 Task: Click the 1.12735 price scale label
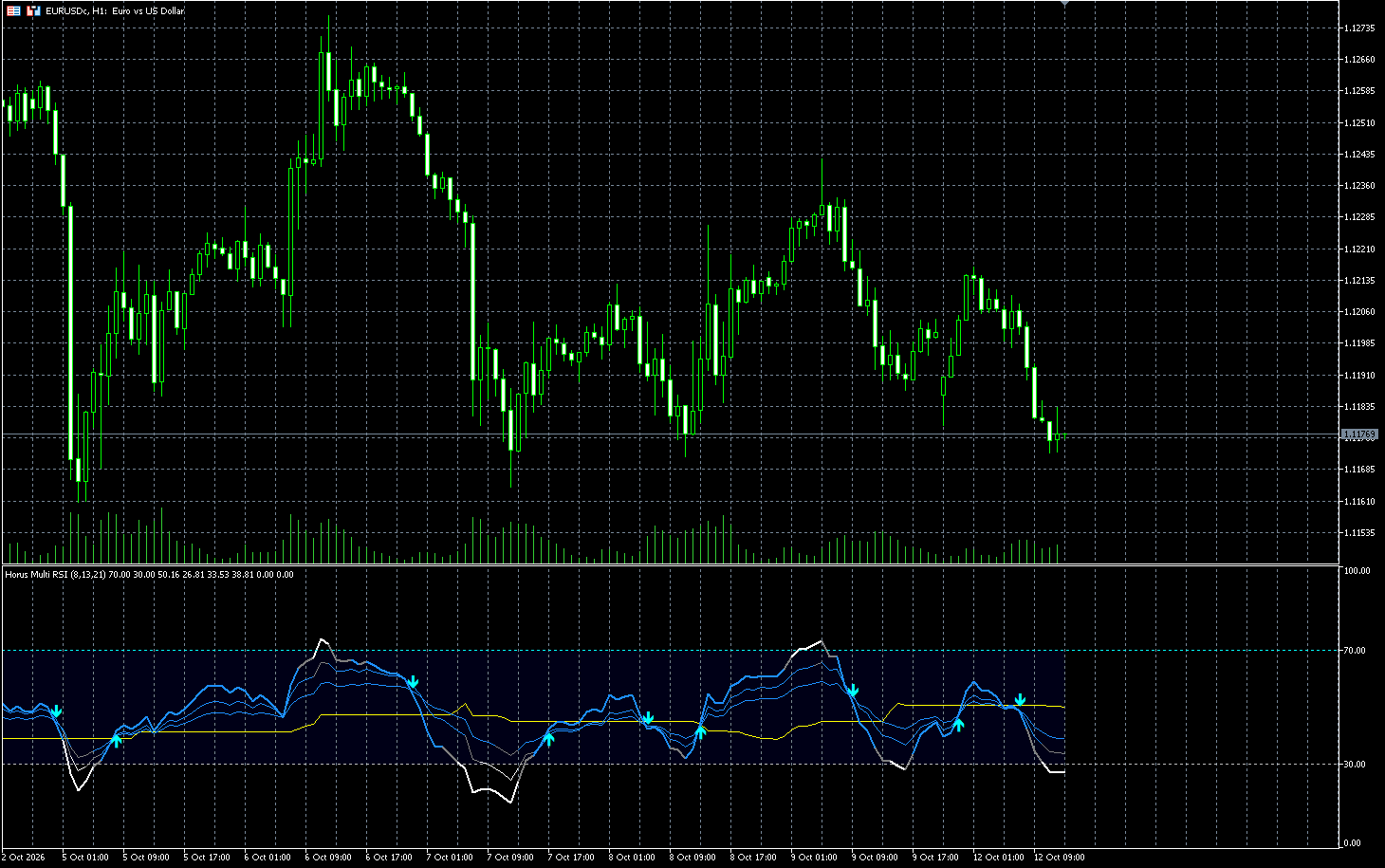(x=1359, y=28)
